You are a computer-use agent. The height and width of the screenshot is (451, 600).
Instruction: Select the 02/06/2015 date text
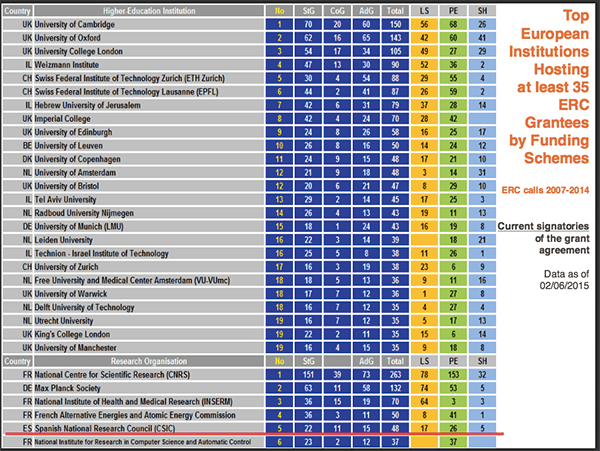[x=564, y=286]
